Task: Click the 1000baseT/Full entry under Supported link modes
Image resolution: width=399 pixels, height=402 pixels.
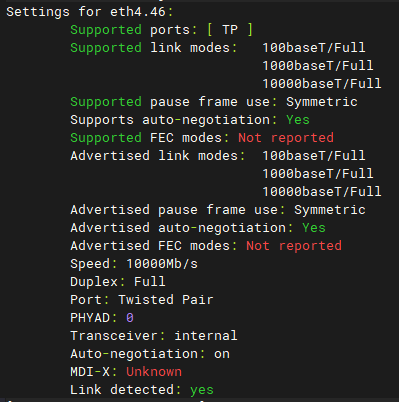Action: pos(318,66)
